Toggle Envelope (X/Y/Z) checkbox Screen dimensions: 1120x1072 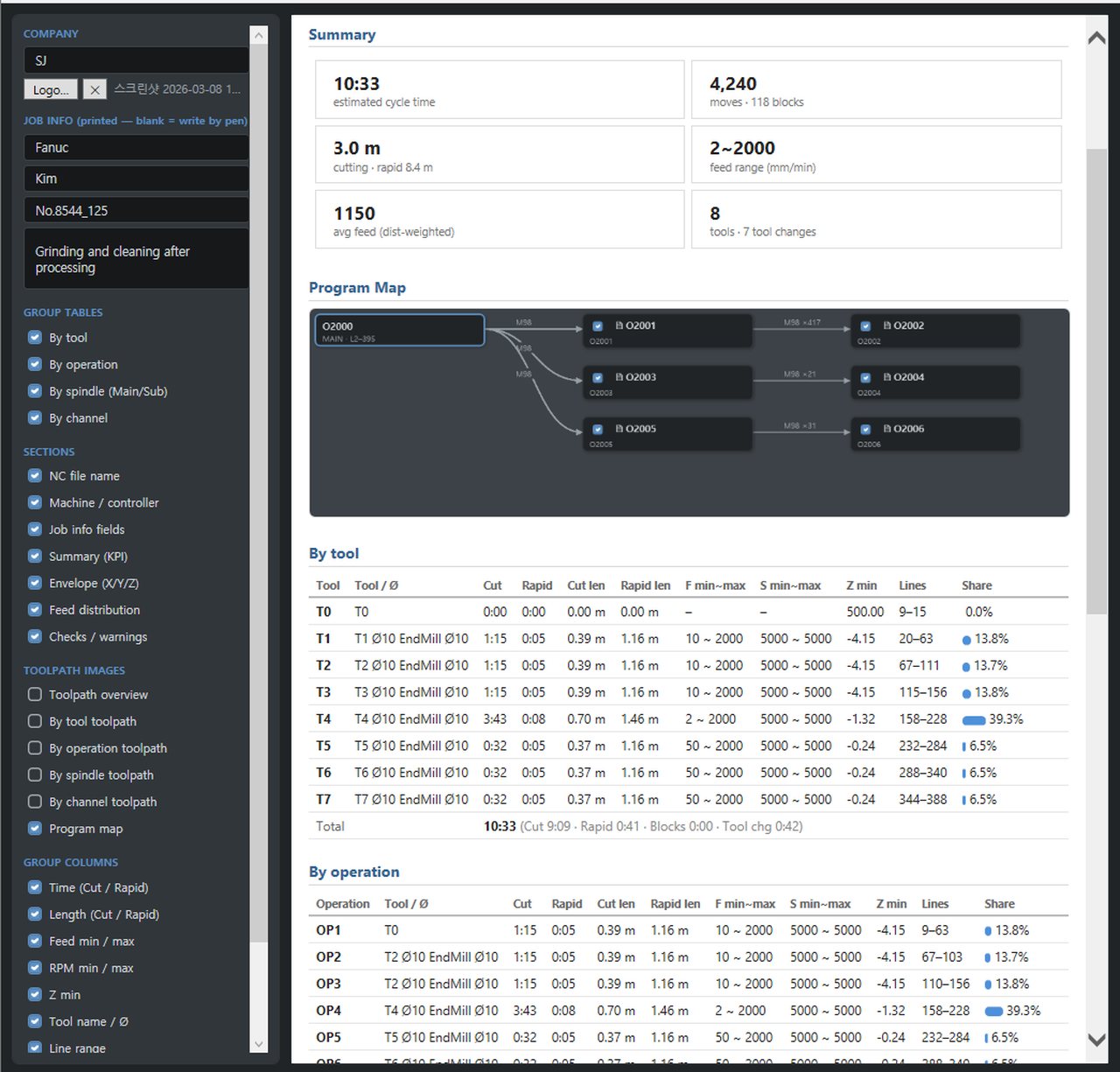(35, 583)
